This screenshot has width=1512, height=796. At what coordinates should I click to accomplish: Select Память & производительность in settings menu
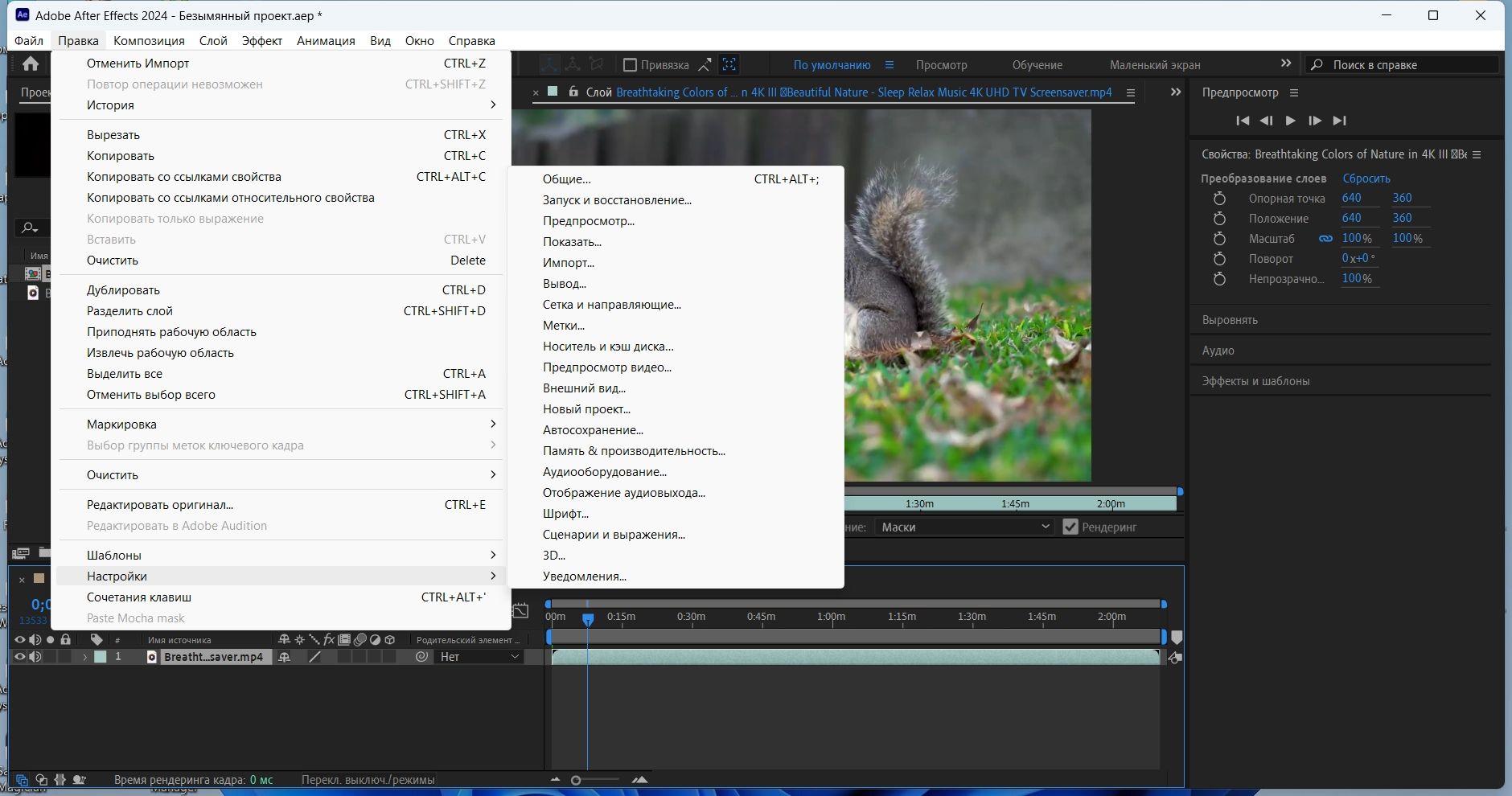coord(634,451)
